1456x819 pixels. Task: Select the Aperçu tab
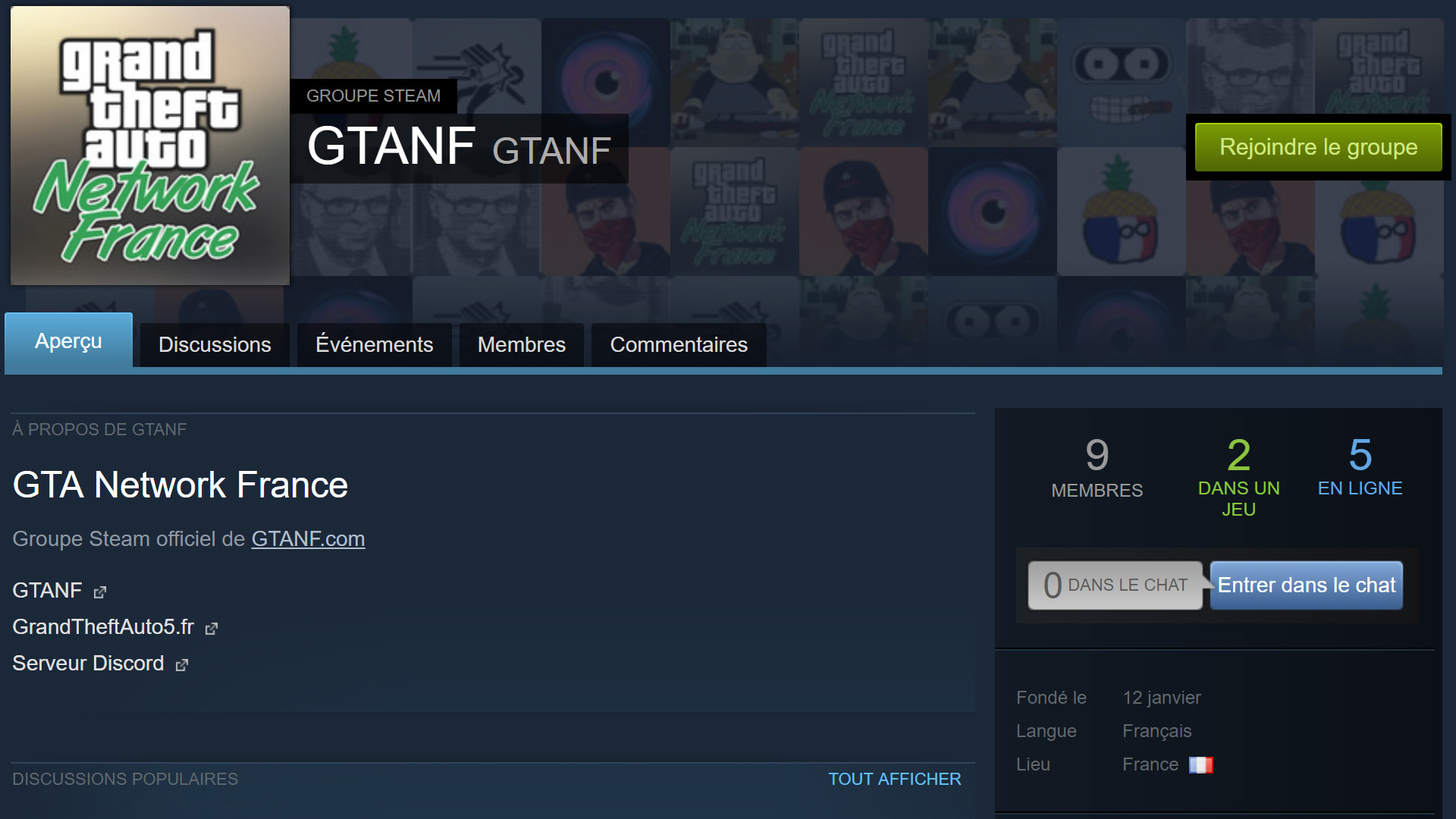click(68, 341)
